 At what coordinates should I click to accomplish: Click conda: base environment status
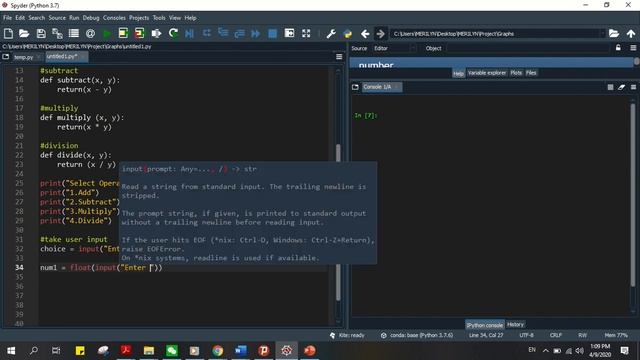pyautogui.click(x=417, y=336)
